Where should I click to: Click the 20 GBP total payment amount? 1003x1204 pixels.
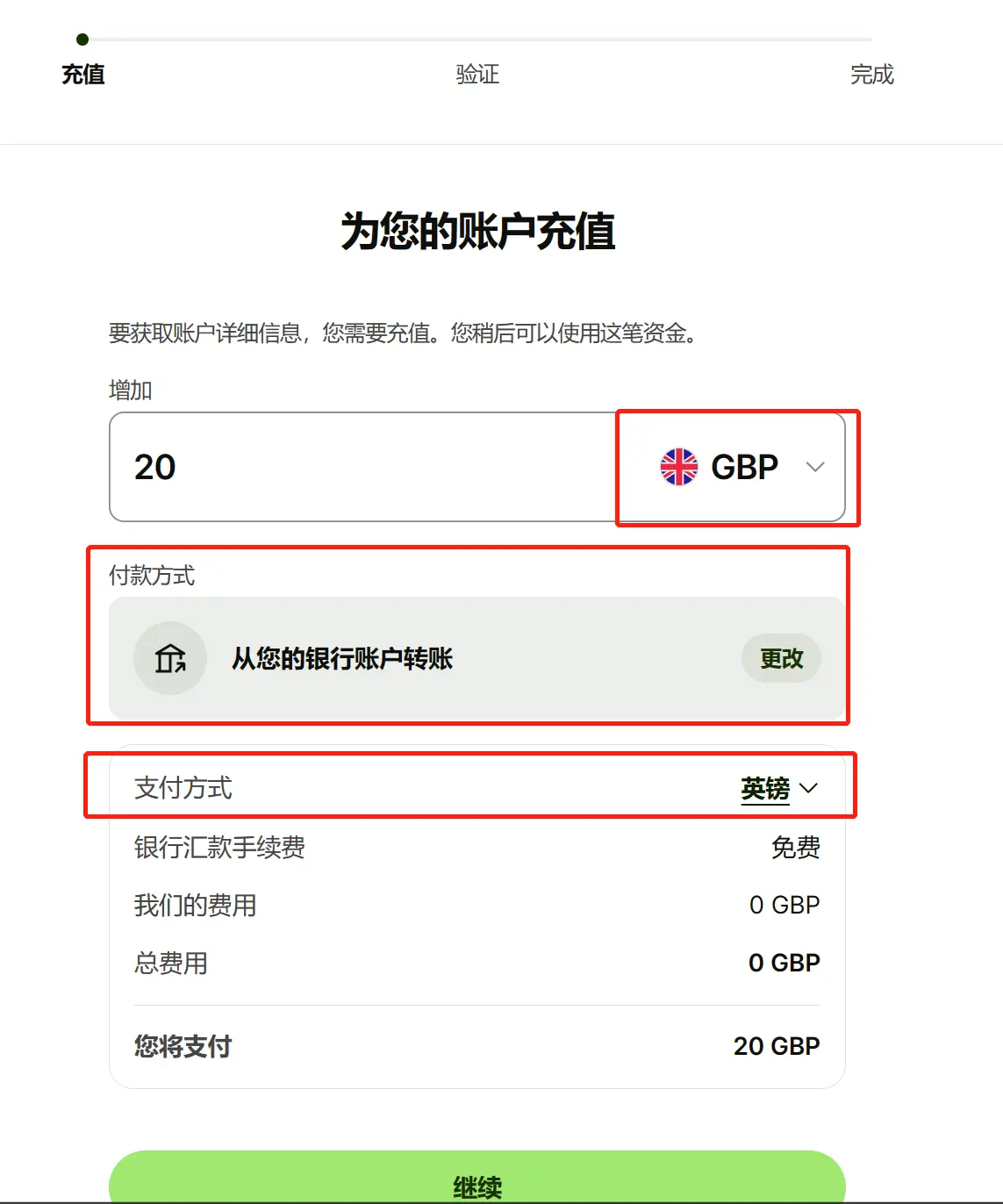point(777,1046)
